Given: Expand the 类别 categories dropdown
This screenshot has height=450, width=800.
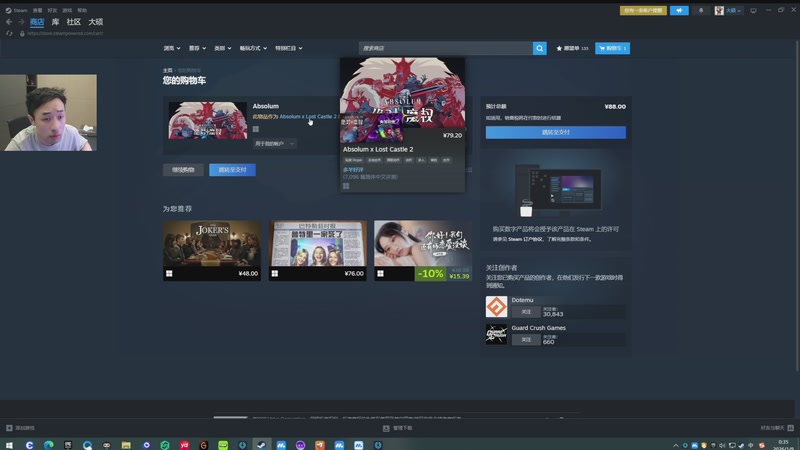Looking at the screenshot, I should (x=222, y=48).
